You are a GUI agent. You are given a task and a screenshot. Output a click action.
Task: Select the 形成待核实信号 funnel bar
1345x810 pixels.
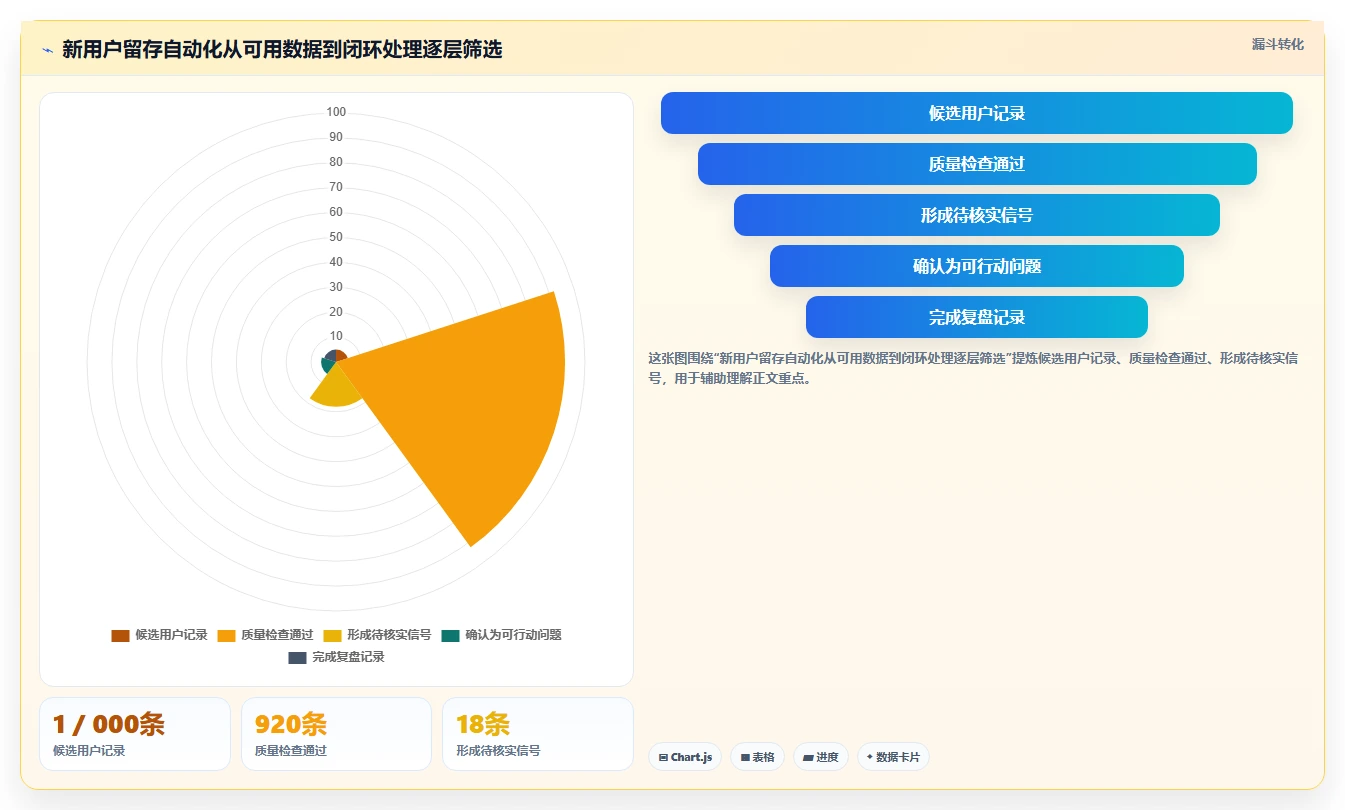coord(977,215)
